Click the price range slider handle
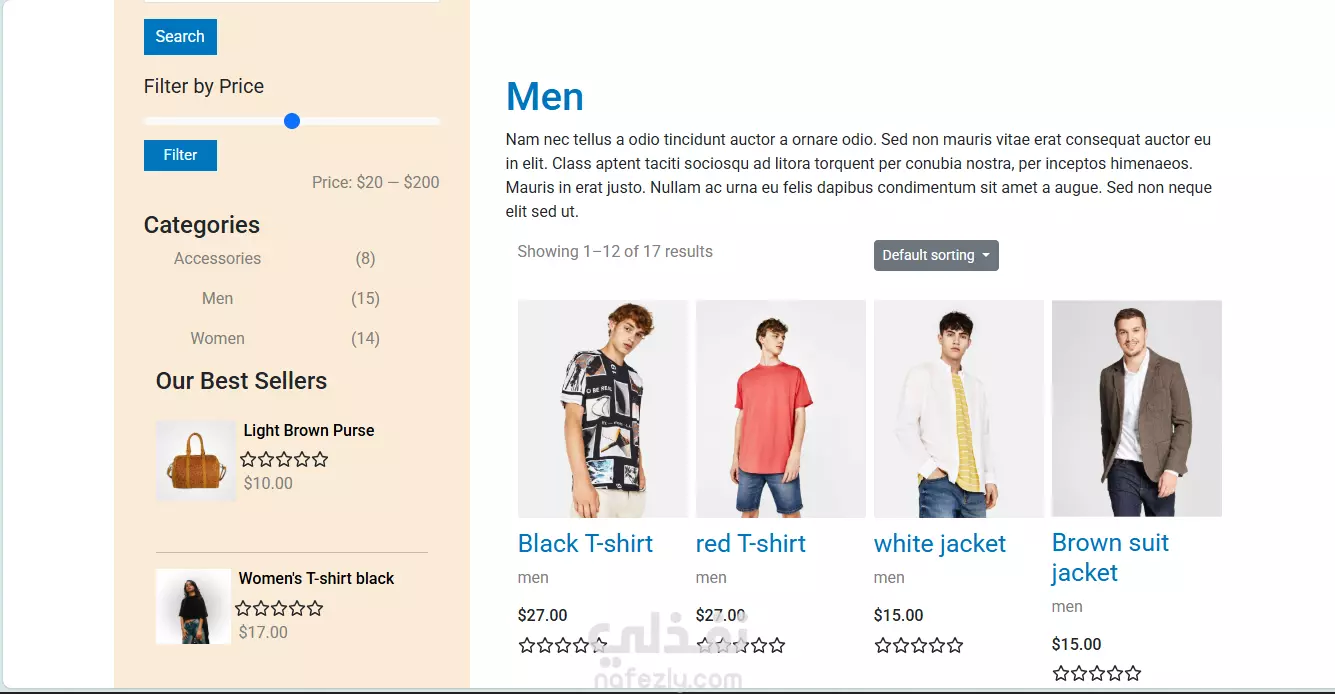 pyautogui.click(x=292, y=121)
